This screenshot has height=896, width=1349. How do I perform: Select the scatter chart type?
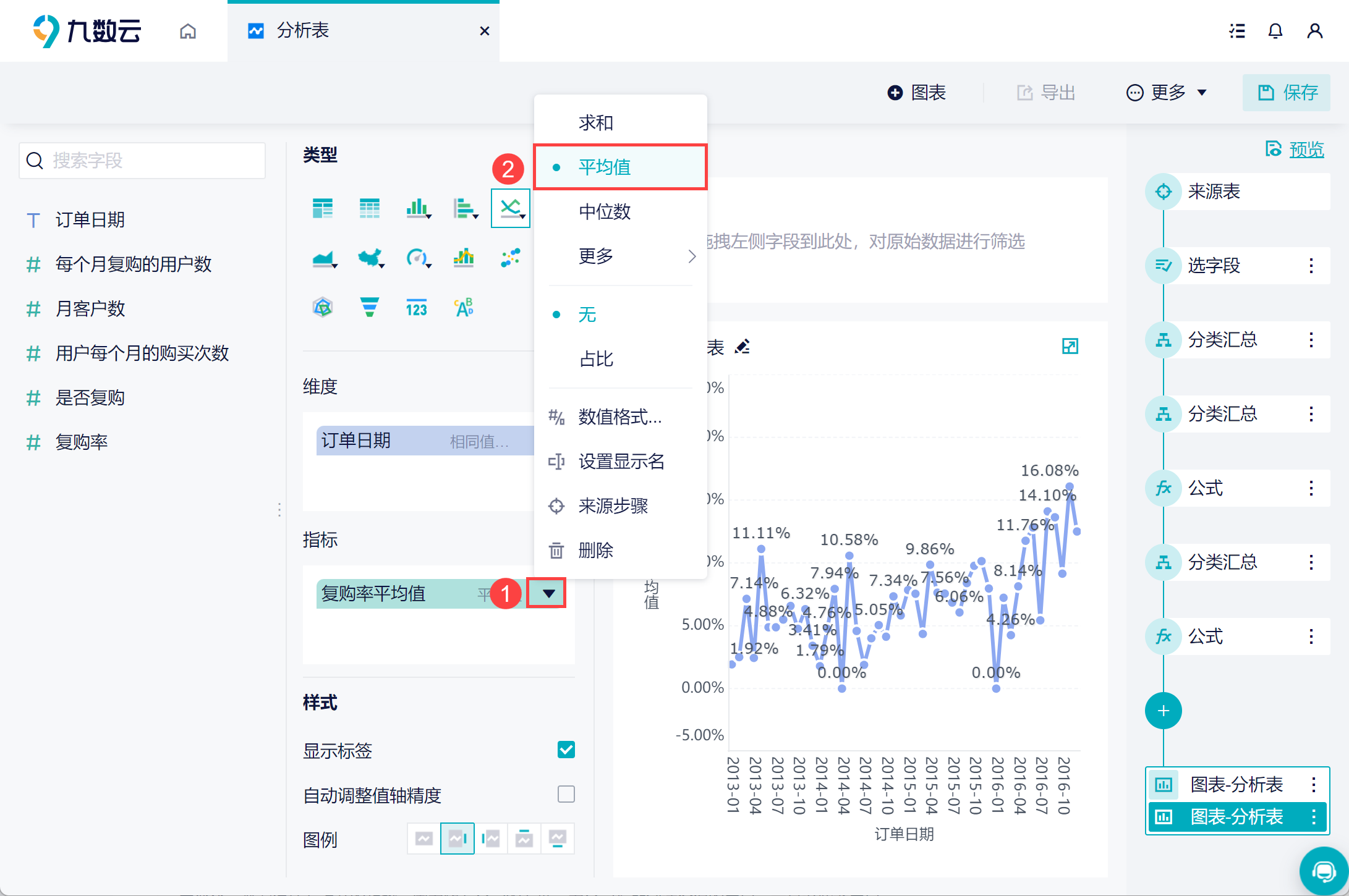[511, 258]
